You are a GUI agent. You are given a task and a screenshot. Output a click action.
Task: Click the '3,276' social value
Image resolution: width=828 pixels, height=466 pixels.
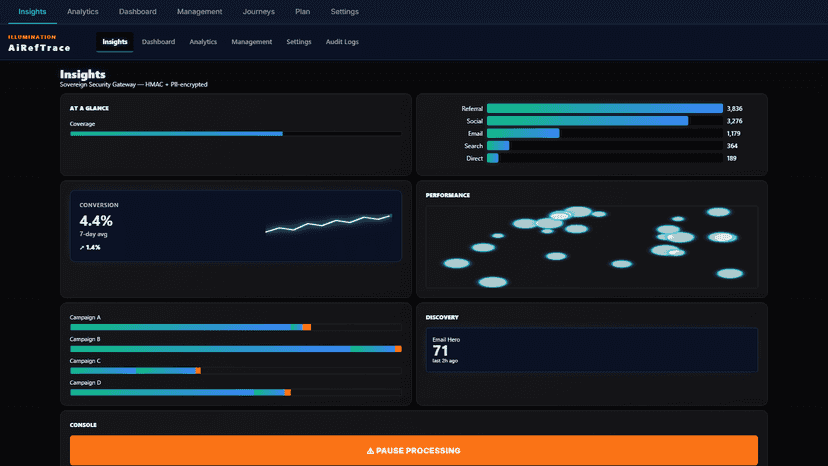(735, 121)
